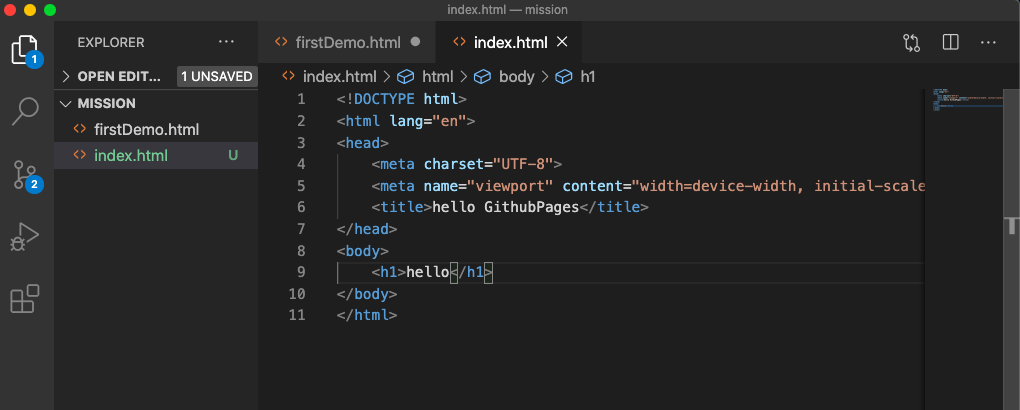Viewport: 1020px width, 410px height.
Task: Open the Search view in activity bar
Action: click(26, 112)
